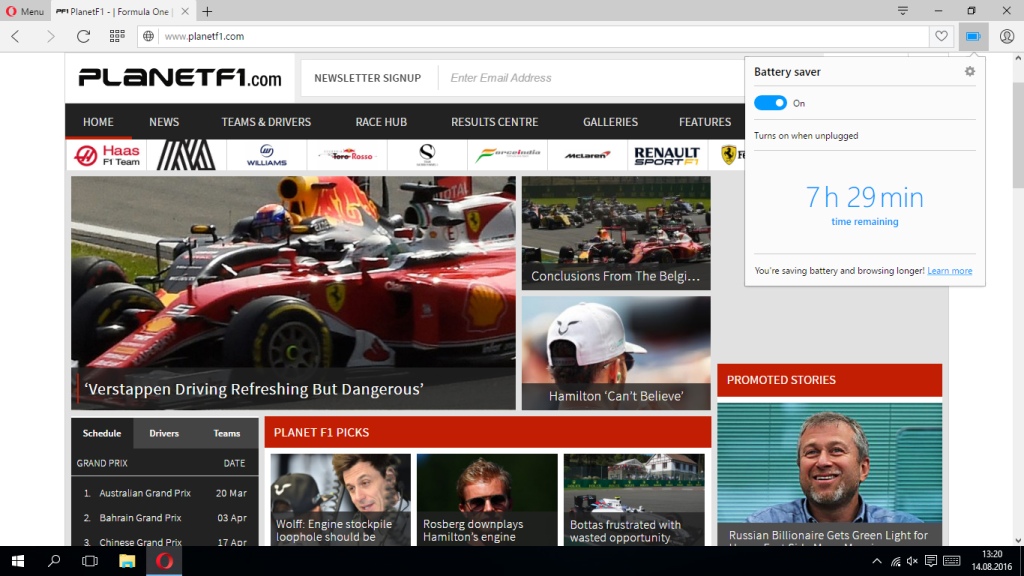The width and height of the screenshot is (1024, 576).
Task: Show hidden system tray icons
Action: click(x=877, y=561)
